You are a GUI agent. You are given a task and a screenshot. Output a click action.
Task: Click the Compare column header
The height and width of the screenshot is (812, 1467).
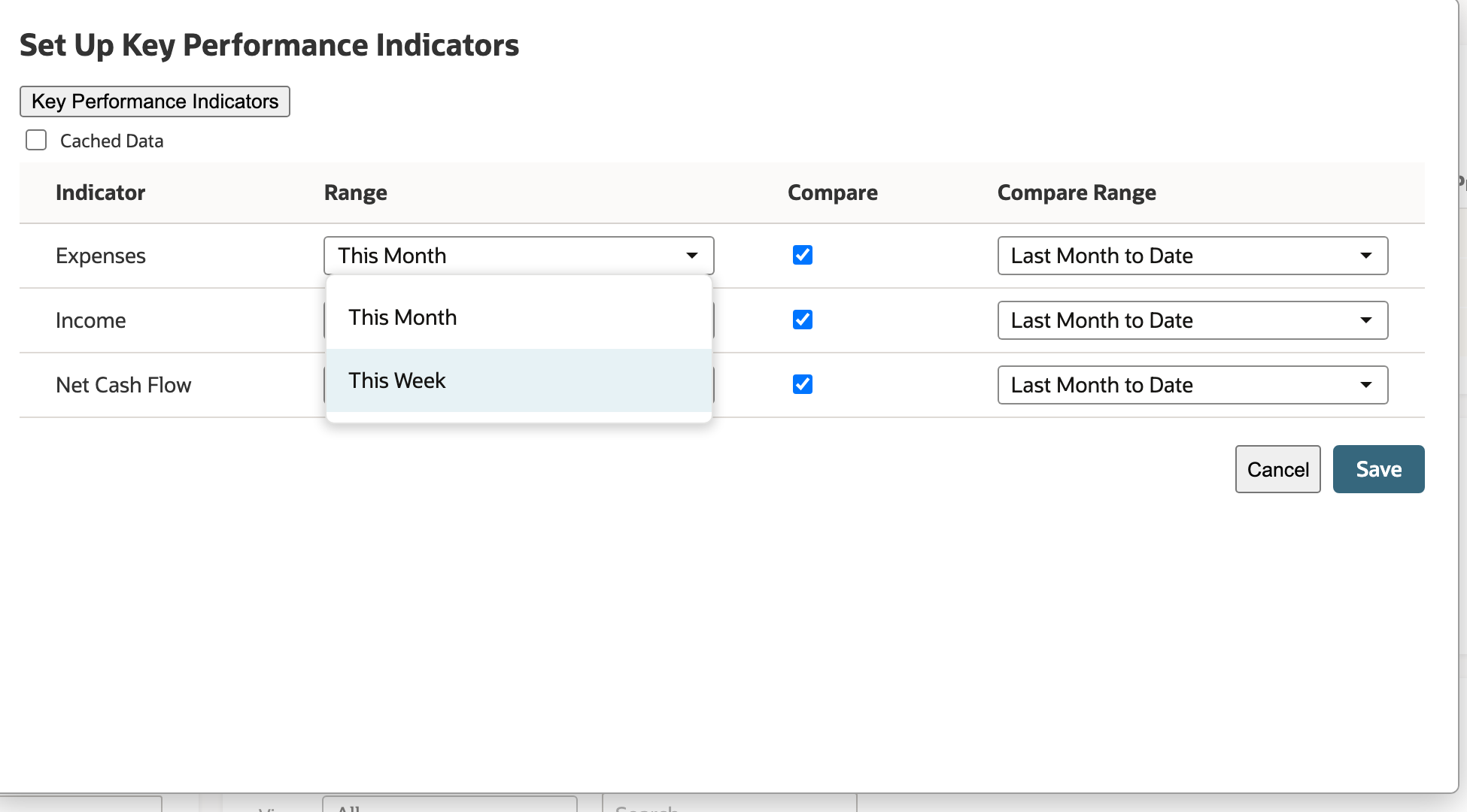pos(832,192)
